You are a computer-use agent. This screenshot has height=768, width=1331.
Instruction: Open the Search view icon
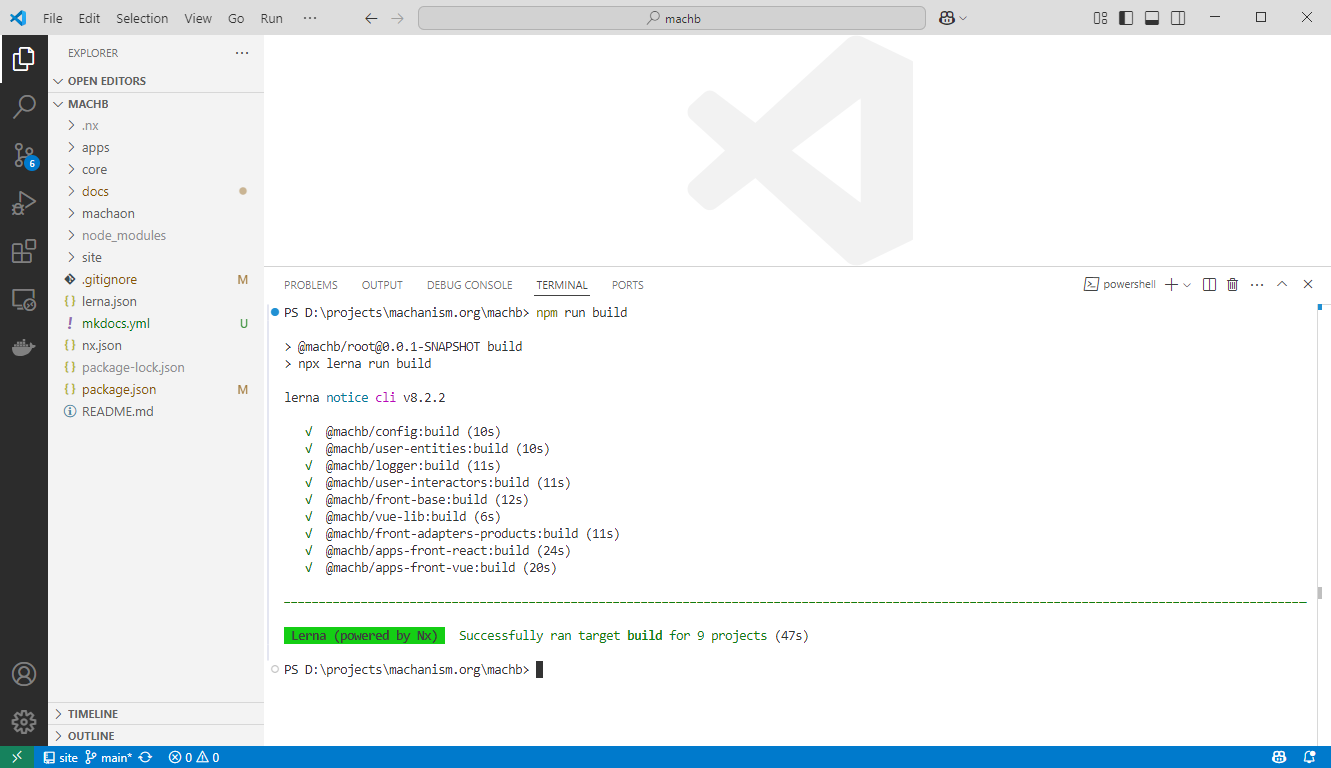coord(24,107)
